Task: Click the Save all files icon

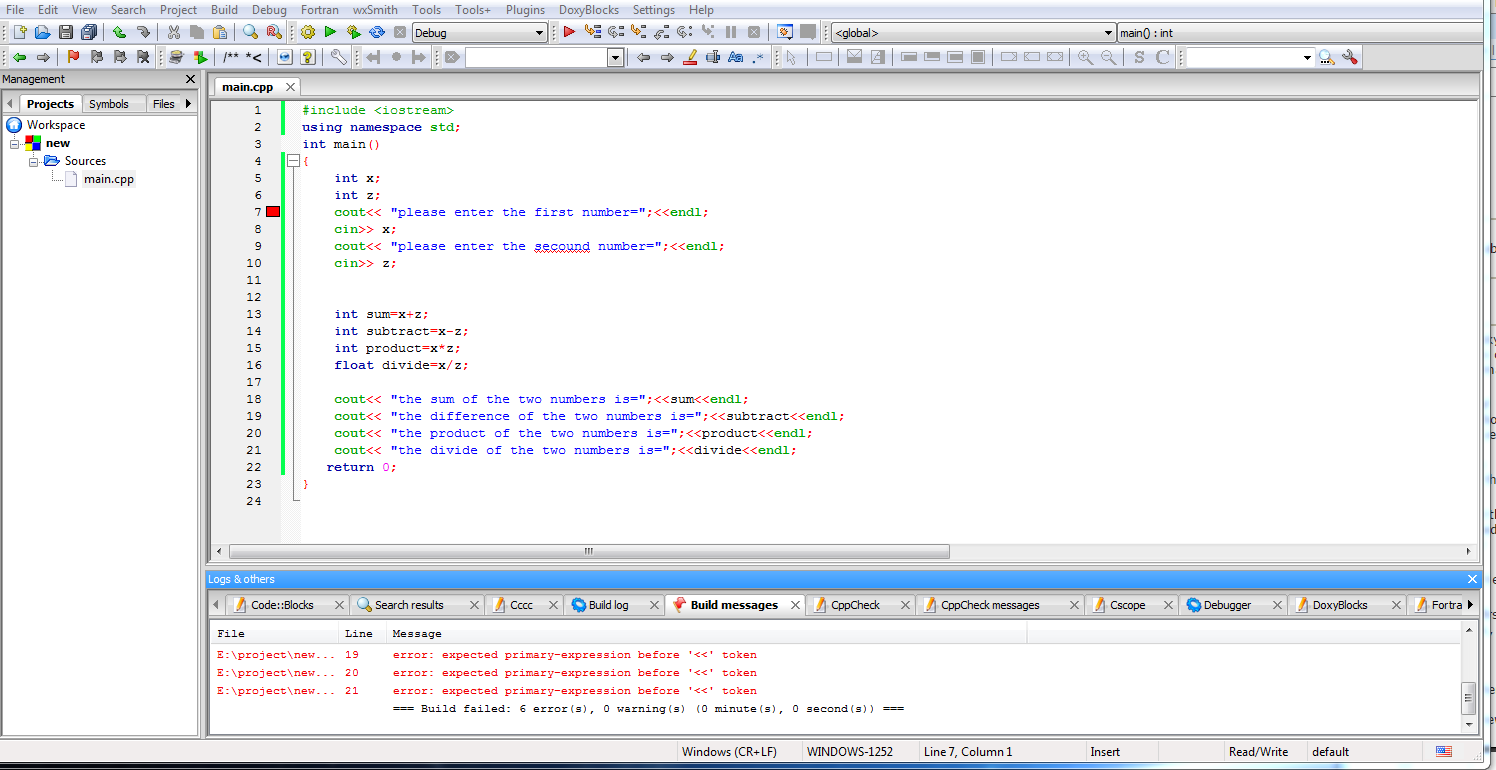Action: [x=88, y=31]
